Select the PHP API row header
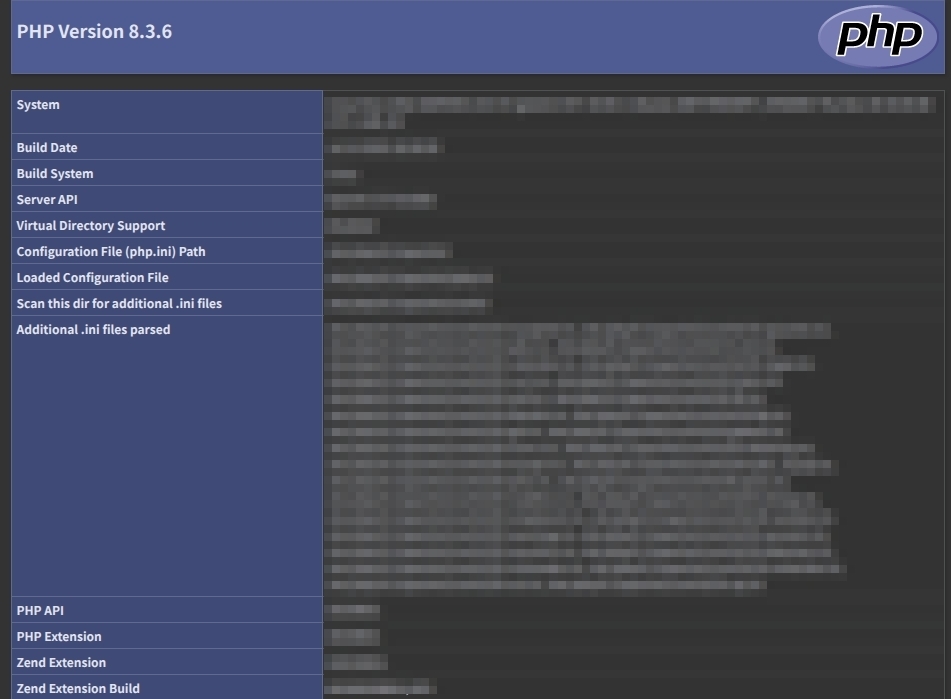 tap(38, 610)
